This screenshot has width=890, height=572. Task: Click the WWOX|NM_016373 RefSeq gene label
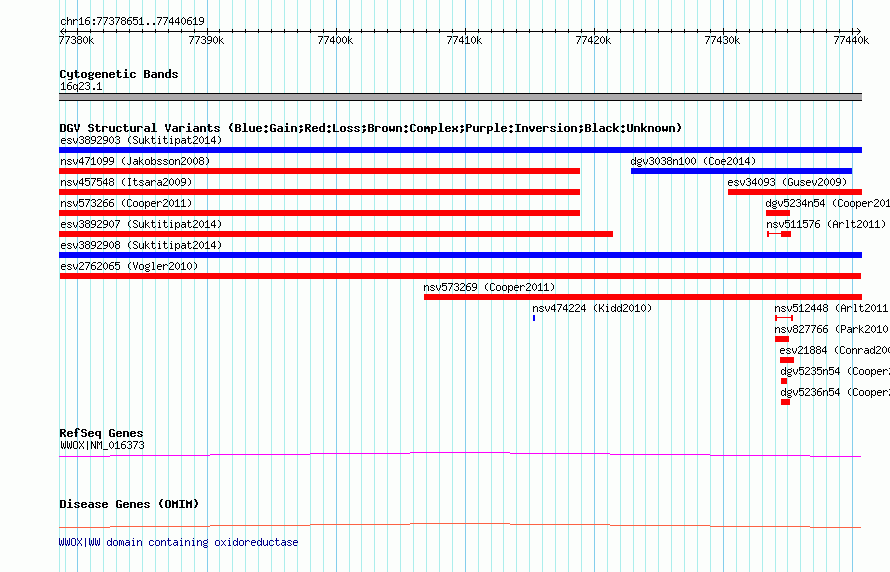point(102,445)
